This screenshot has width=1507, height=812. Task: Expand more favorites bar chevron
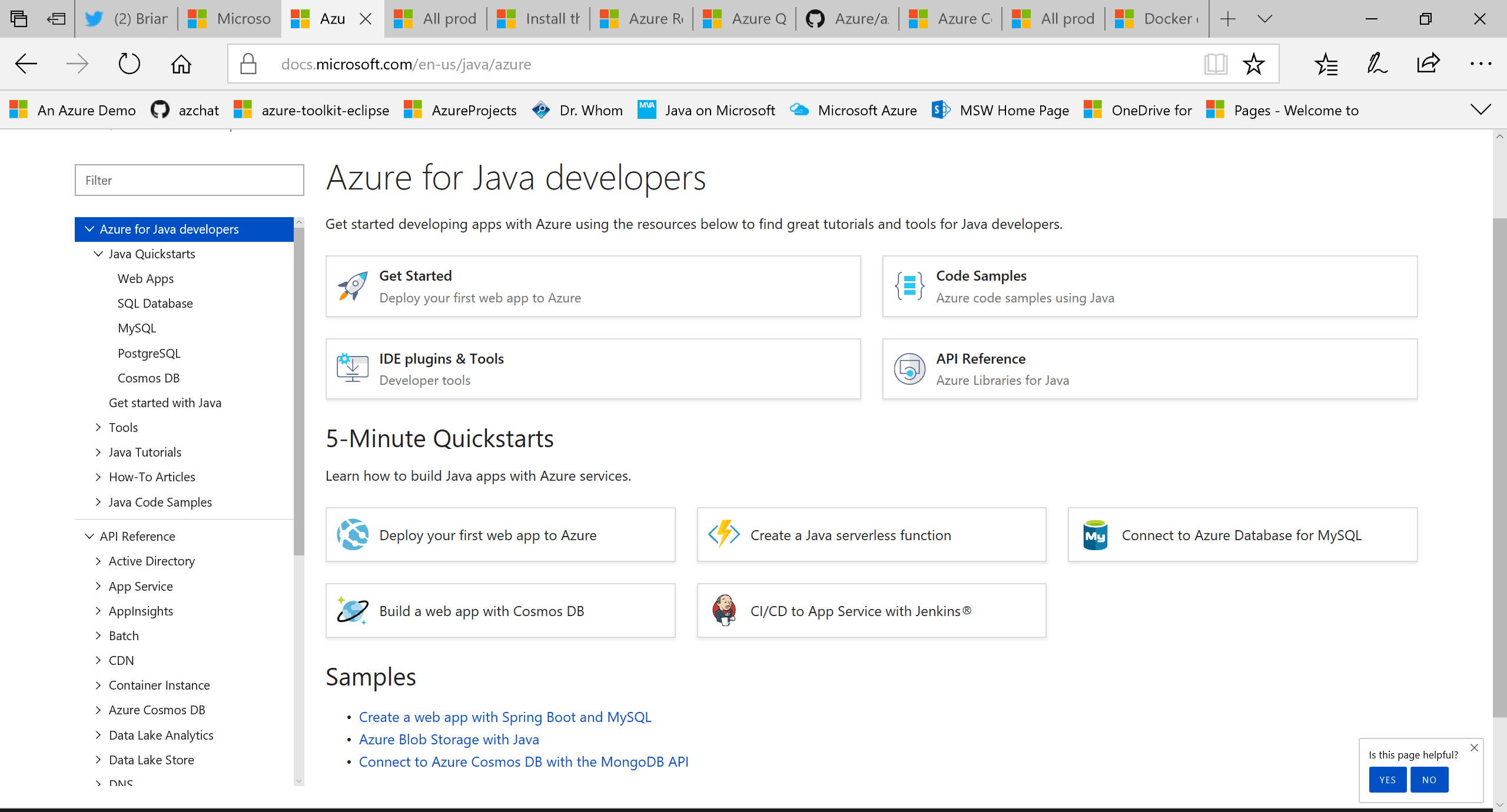pos(1480,109)
